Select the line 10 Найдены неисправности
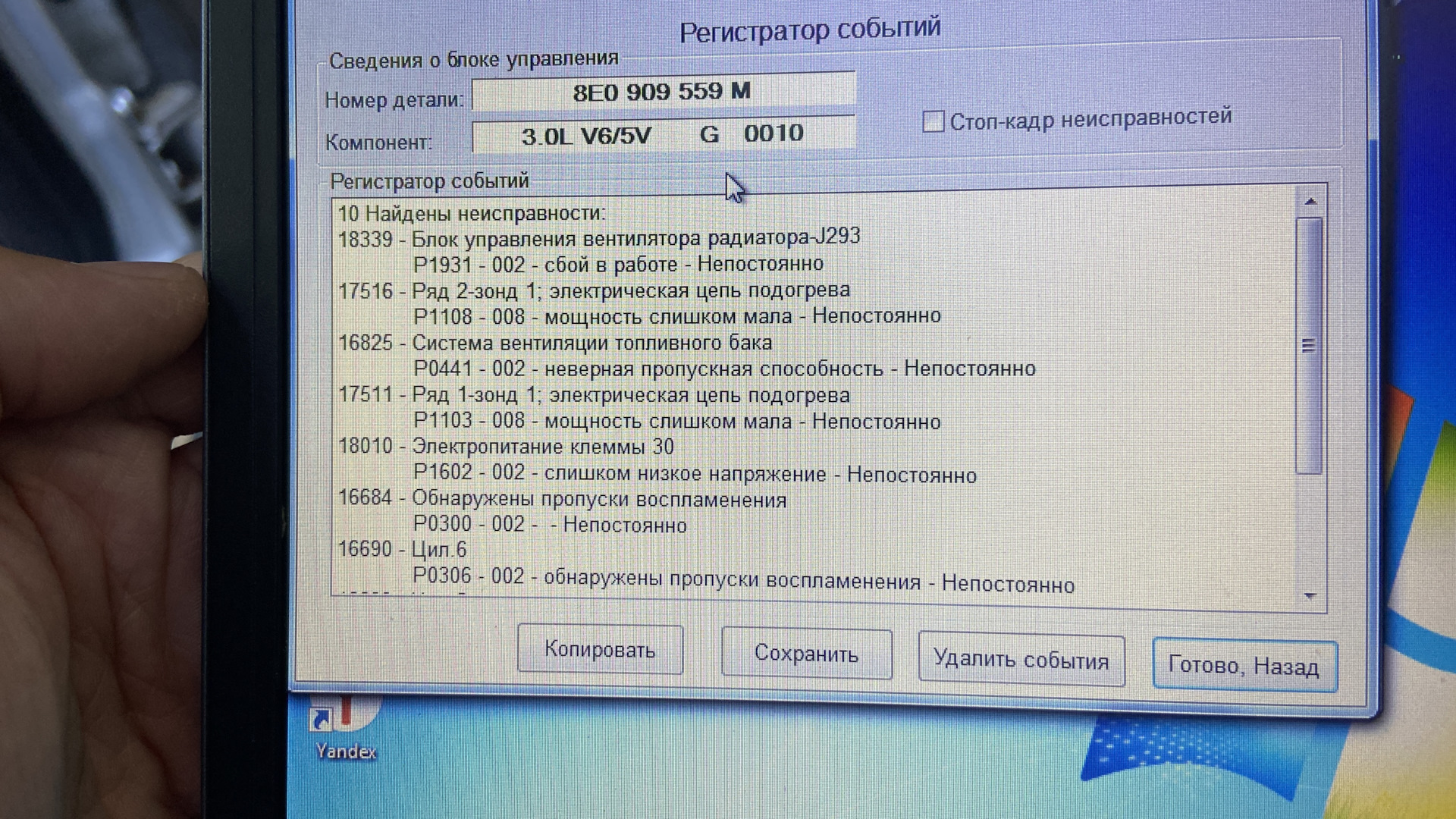Image resolution: width=1456 pixels, height=819 pixels. click(x=472, y=214)
